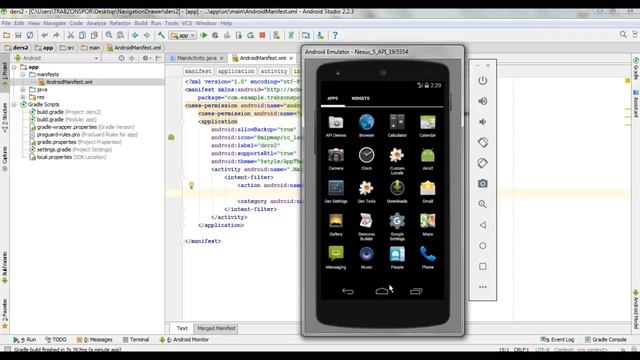This screenshot has width=640, height=360.
Task: Open the Maps app in emulator
Action: (x=427, y=224)
